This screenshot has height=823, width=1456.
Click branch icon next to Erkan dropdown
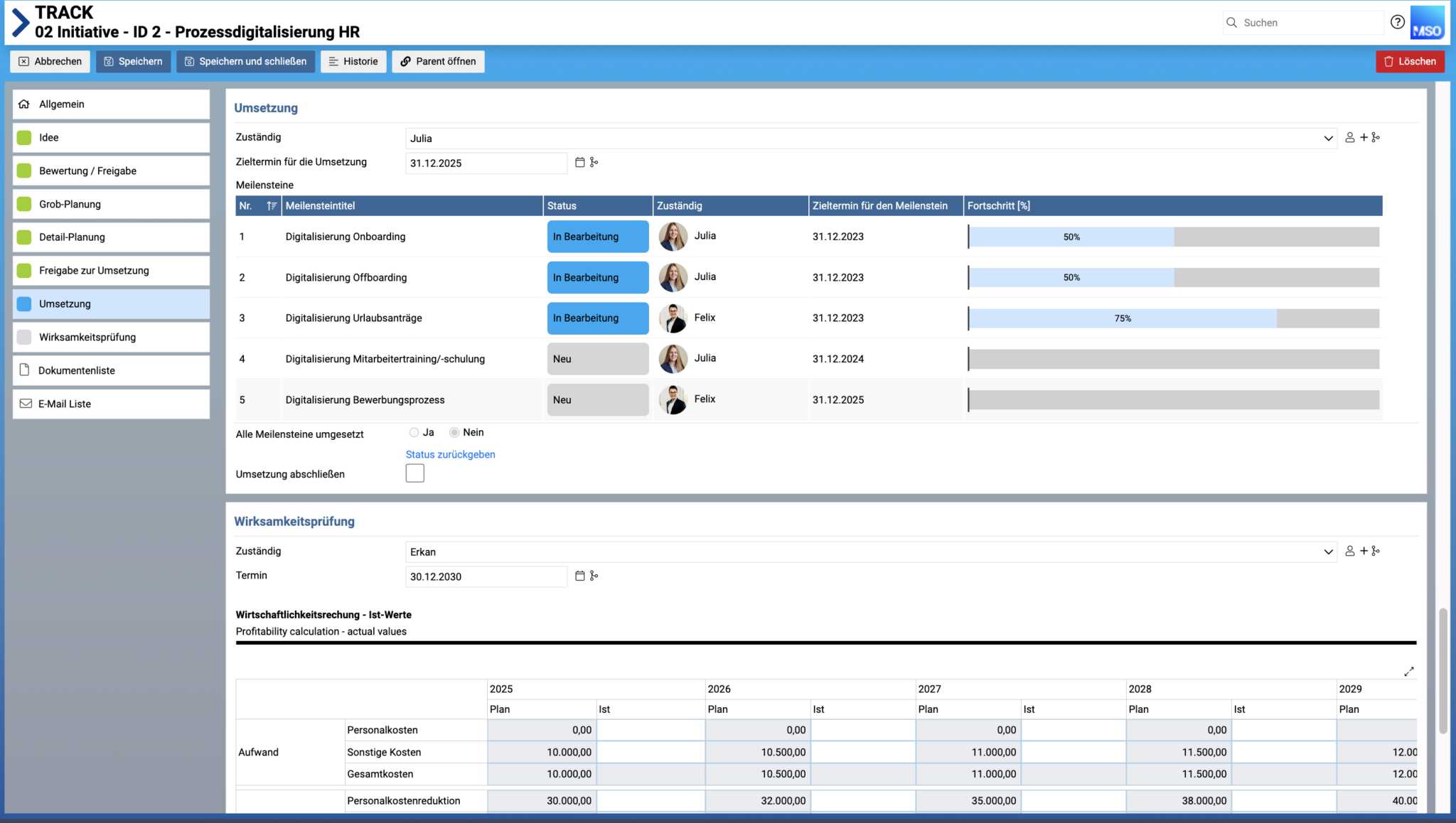tap(1376, 552)
